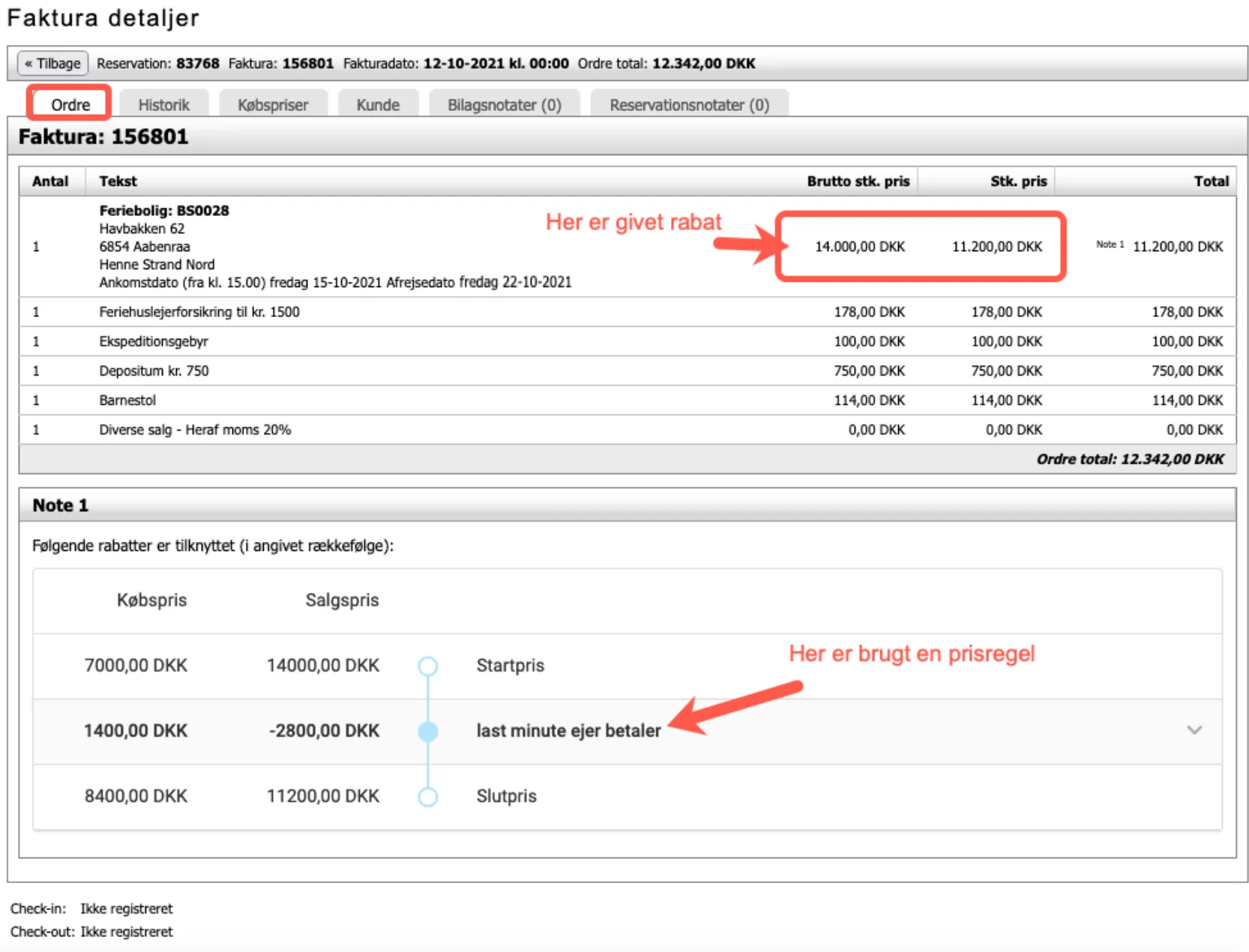Screen dimensions: 1249x952
Task: Click the last minute ejer betaler row
Action: pyautogui.click(x=568, y=731)
